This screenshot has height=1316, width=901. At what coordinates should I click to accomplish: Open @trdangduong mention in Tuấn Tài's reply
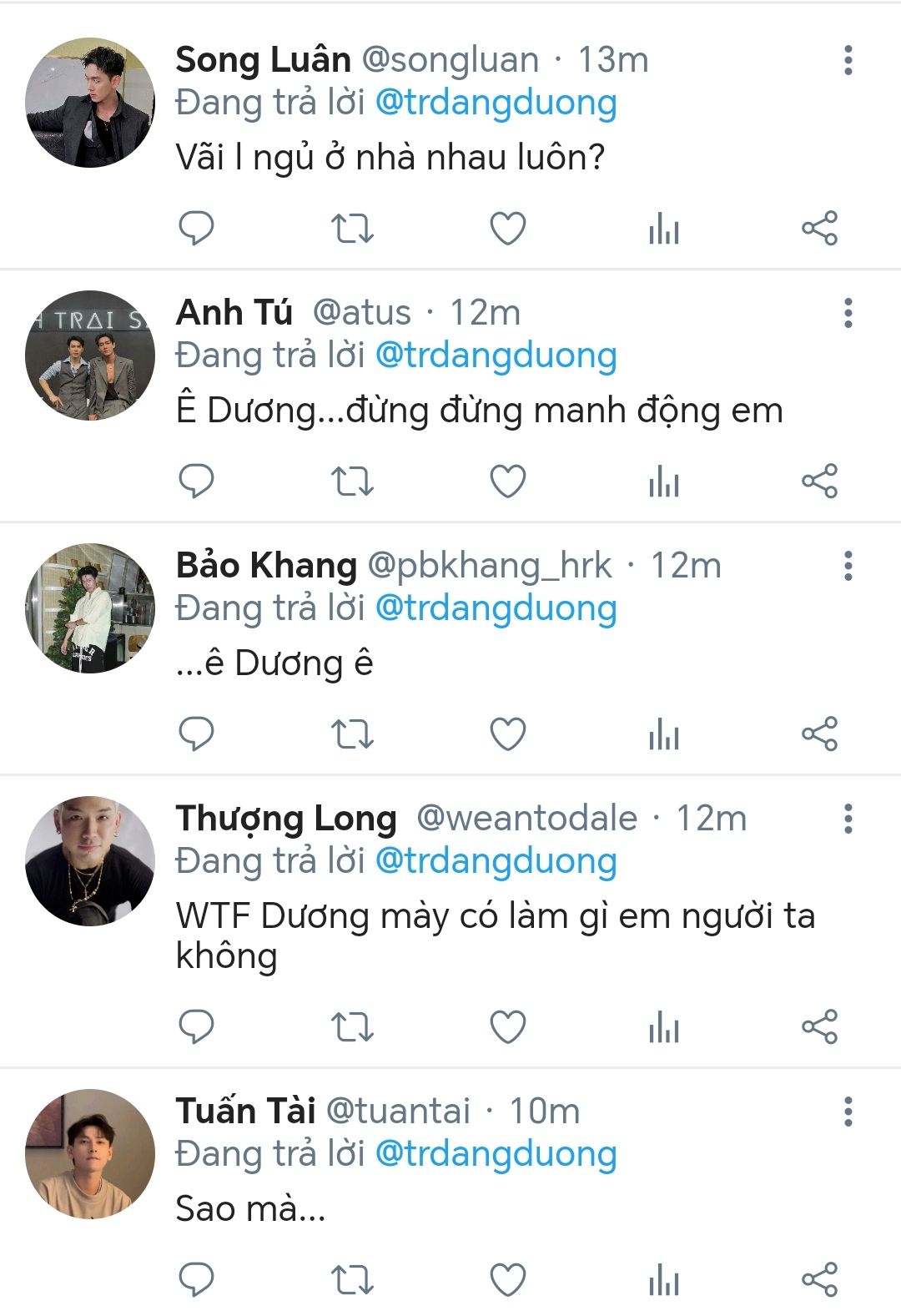(x=496, y=1154)
